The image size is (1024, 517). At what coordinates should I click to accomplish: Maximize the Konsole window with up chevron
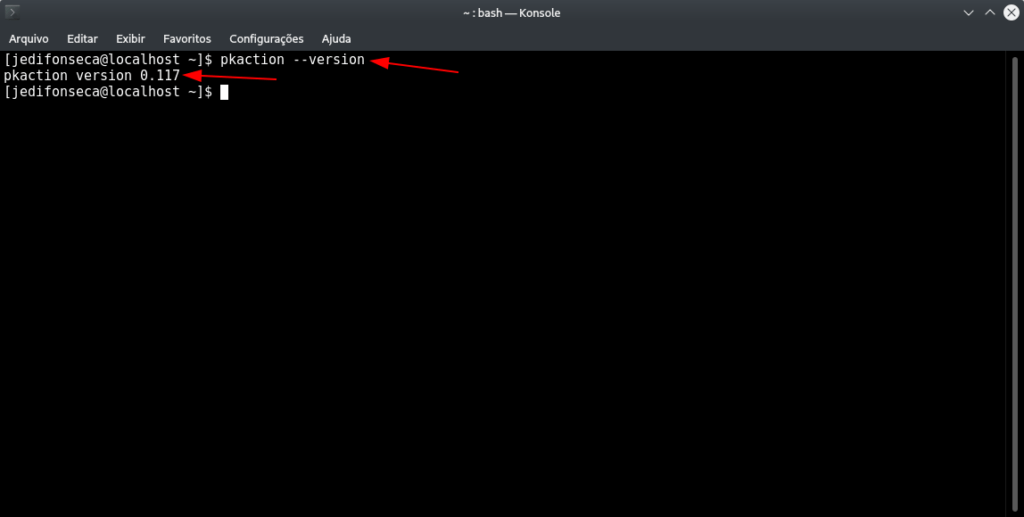(x=990, y=12)
